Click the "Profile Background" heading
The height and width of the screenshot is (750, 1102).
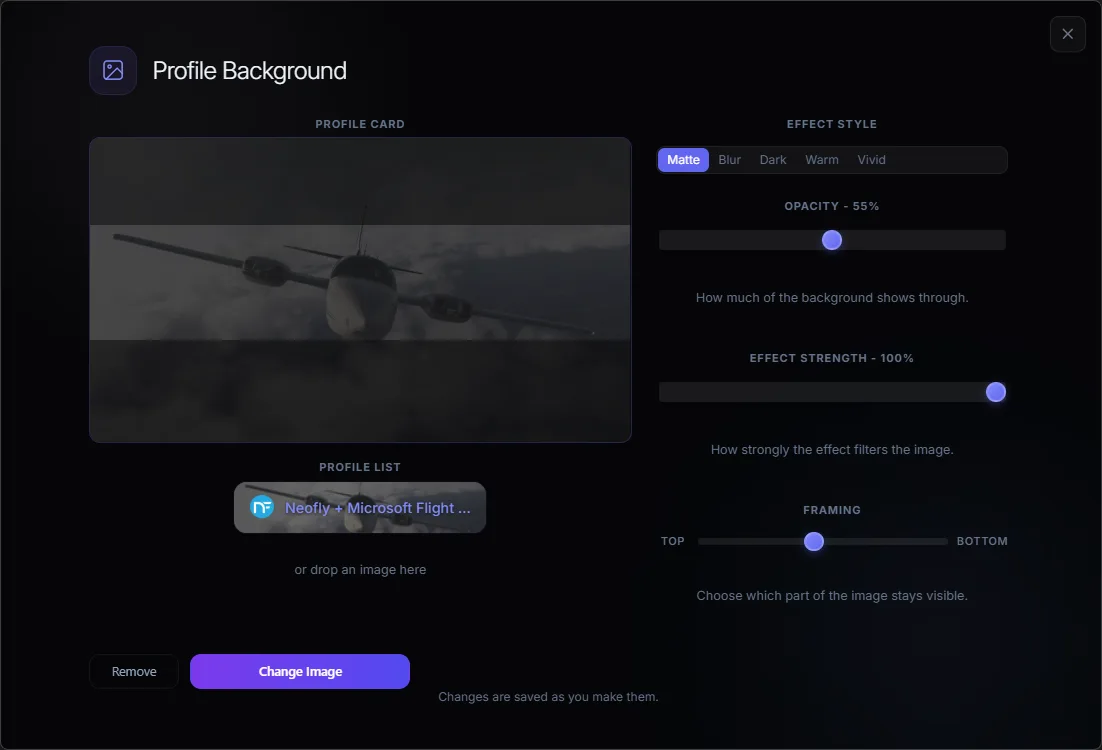click(249, 70)
